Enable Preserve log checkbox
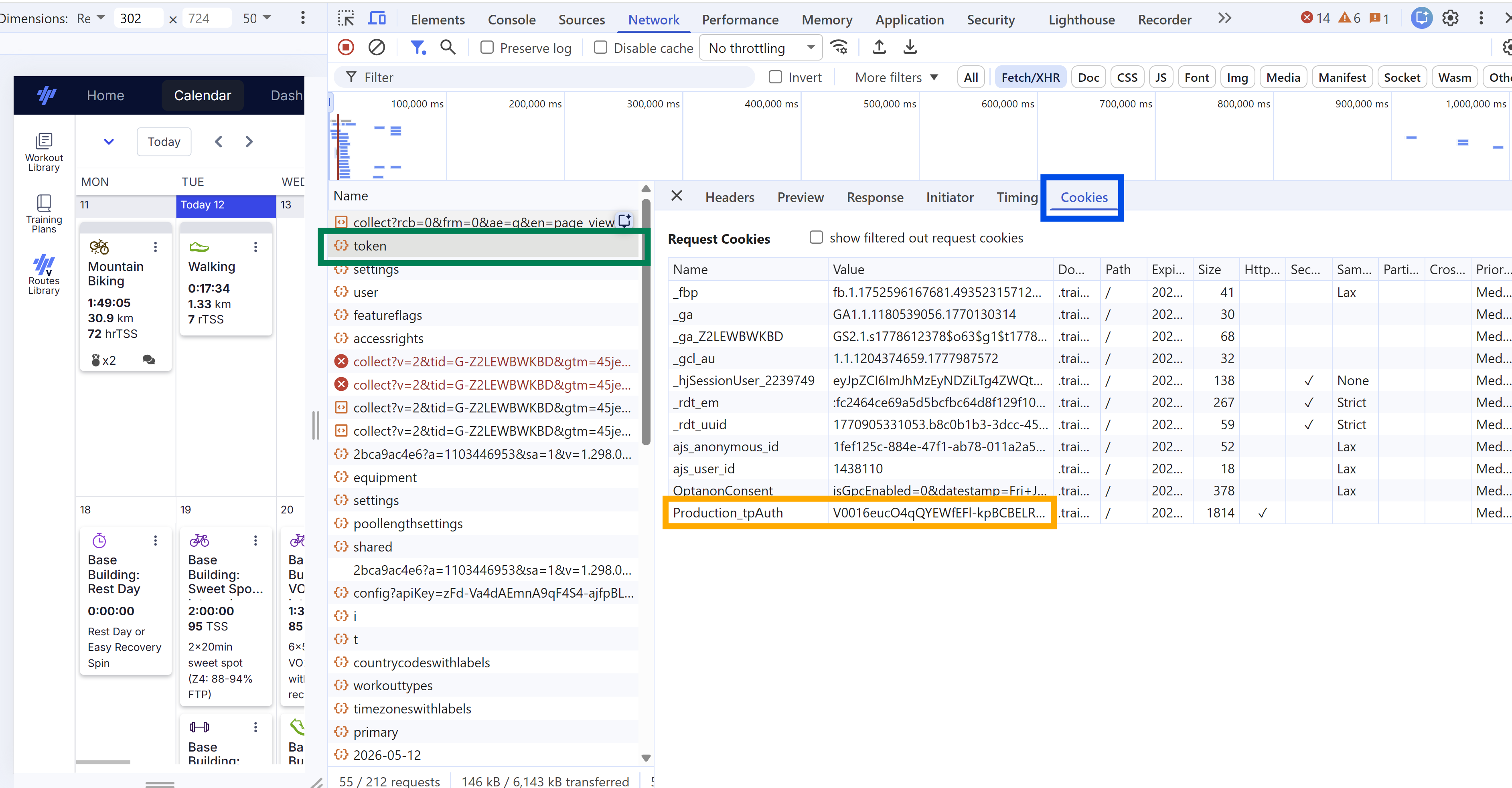The height and width of the screenshot is (788, 1512). tap(487, 48)
